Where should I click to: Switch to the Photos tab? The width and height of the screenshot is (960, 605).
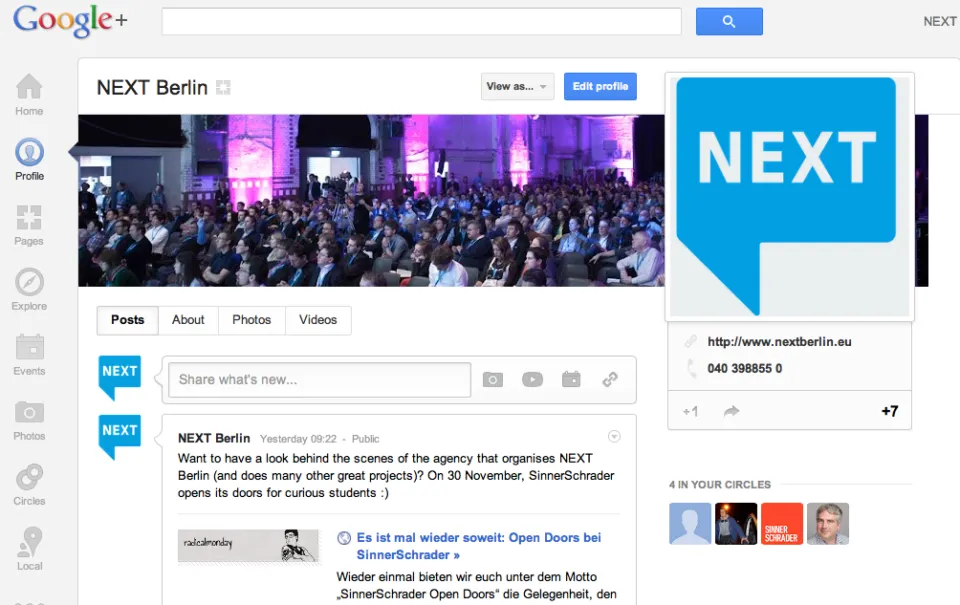pos(252,320)
